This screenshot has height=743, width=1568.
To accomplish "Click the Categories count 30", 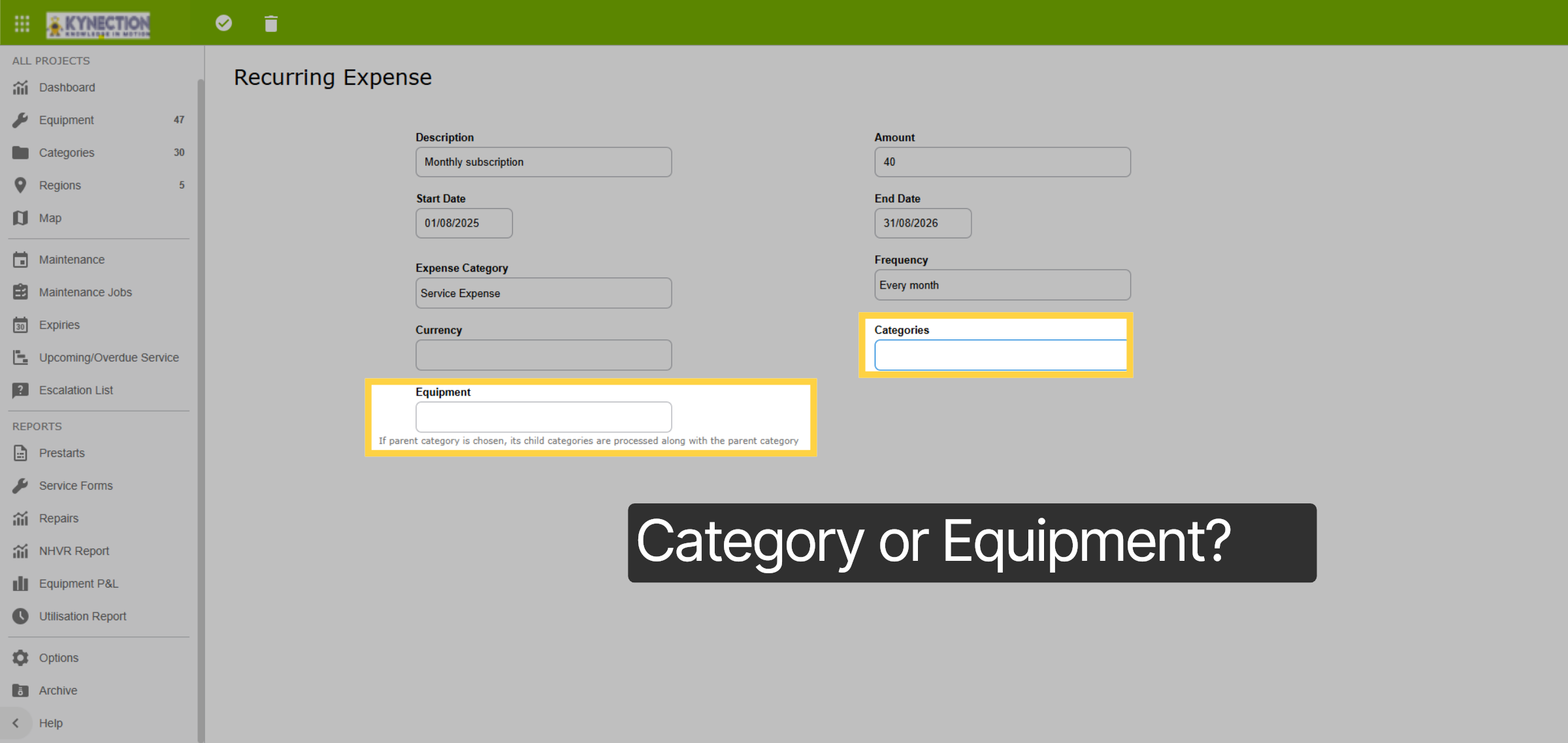I will point(179,153).
